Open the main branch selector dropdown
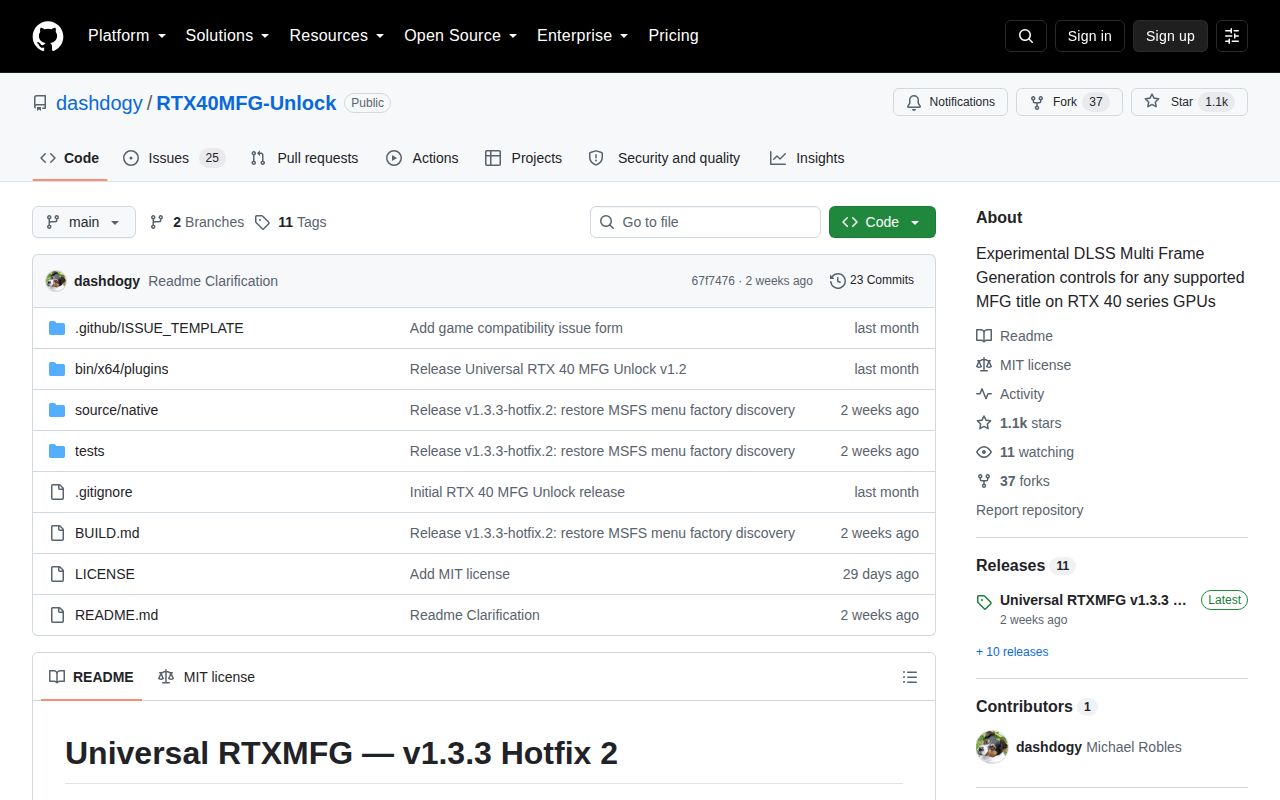1280x800 pixels. point(84,222)
